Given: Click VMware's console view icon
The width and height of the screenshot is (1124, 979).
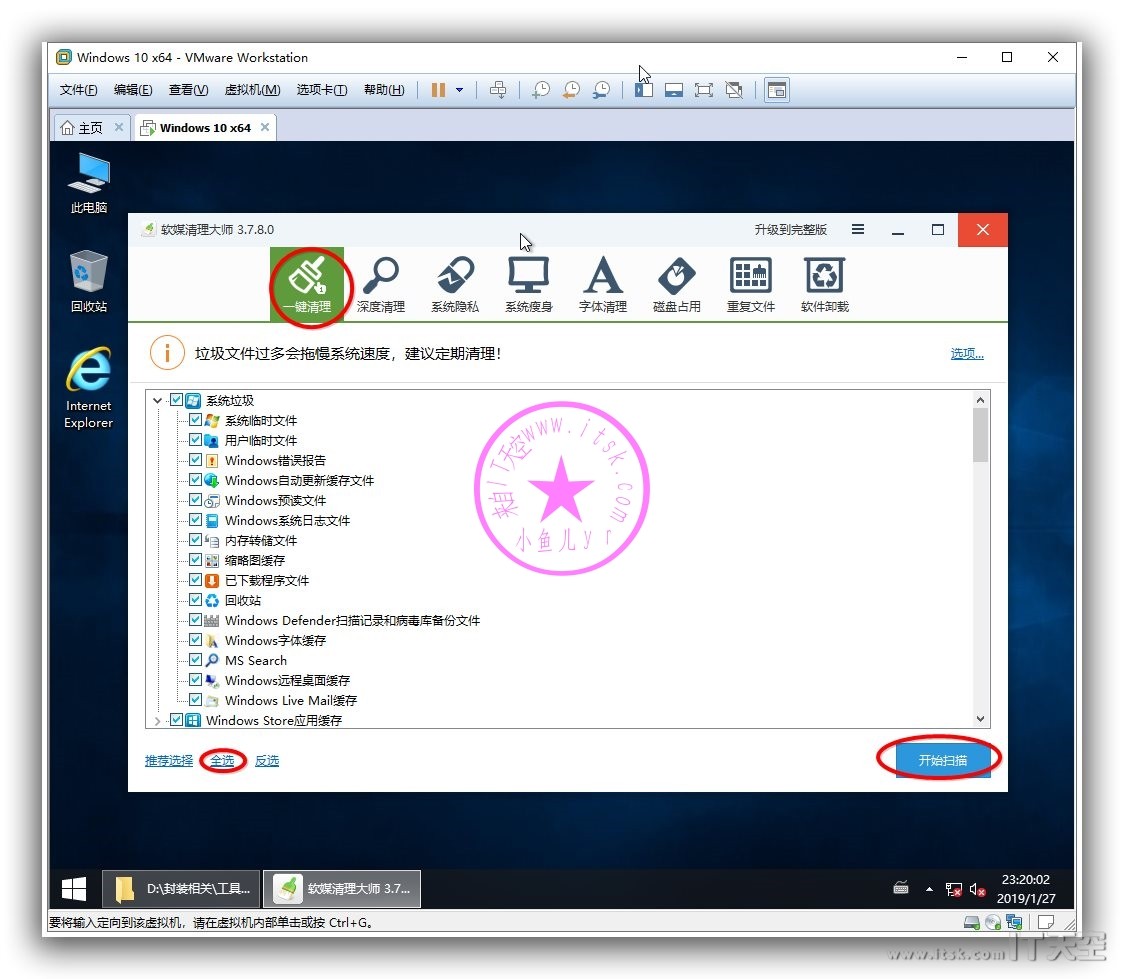Looking at the screenshot, I should [777, 90].
